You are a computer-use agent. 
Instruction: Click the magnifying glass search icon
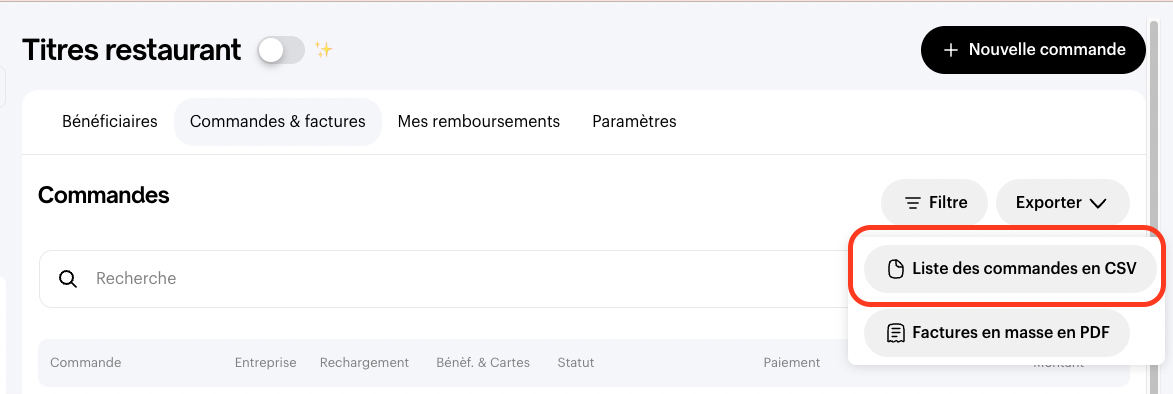coord(68,279)
